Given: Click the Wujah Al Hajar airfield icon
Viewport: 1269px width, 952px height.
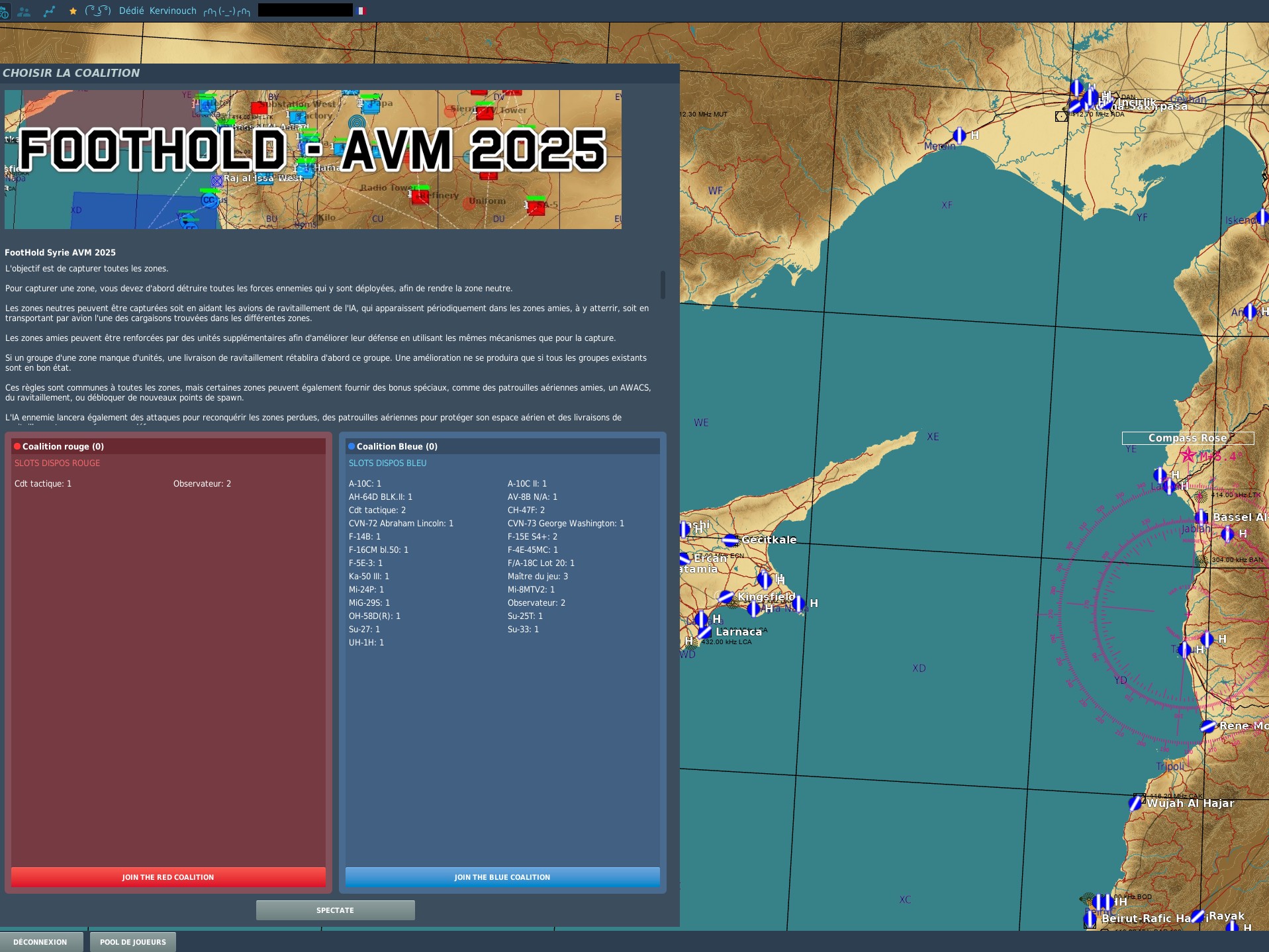Looking at the screenshot, I should click(x=1135, y=803).
